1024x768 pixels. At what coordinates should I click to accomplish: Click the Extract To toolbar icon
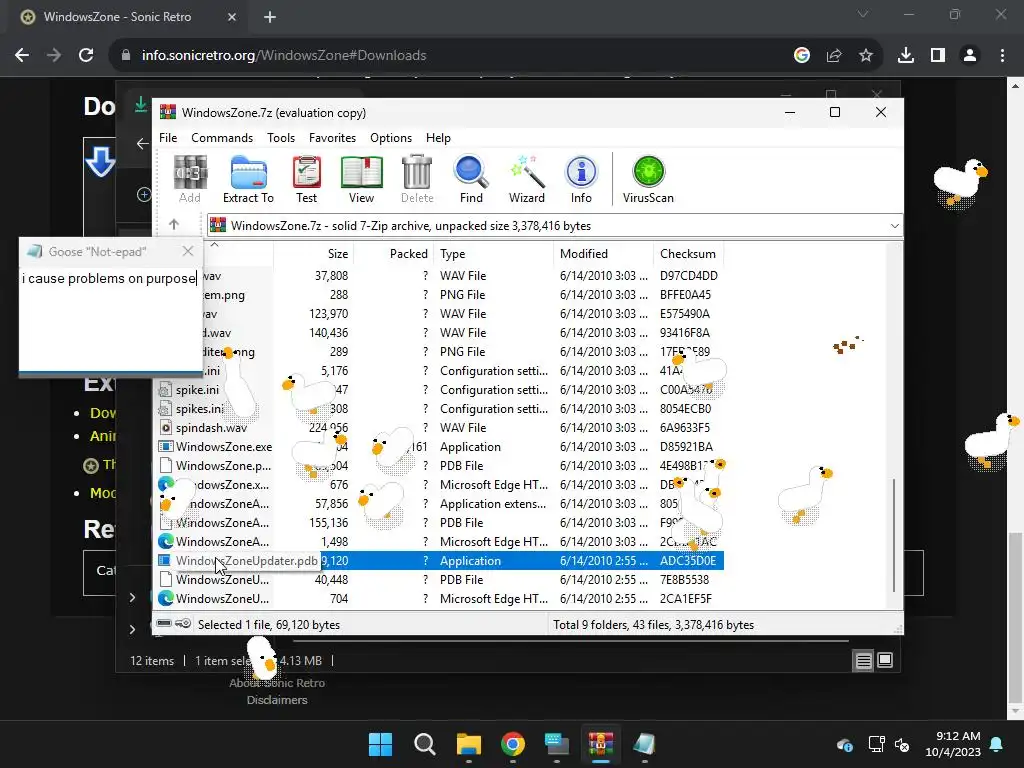[248, 180]
